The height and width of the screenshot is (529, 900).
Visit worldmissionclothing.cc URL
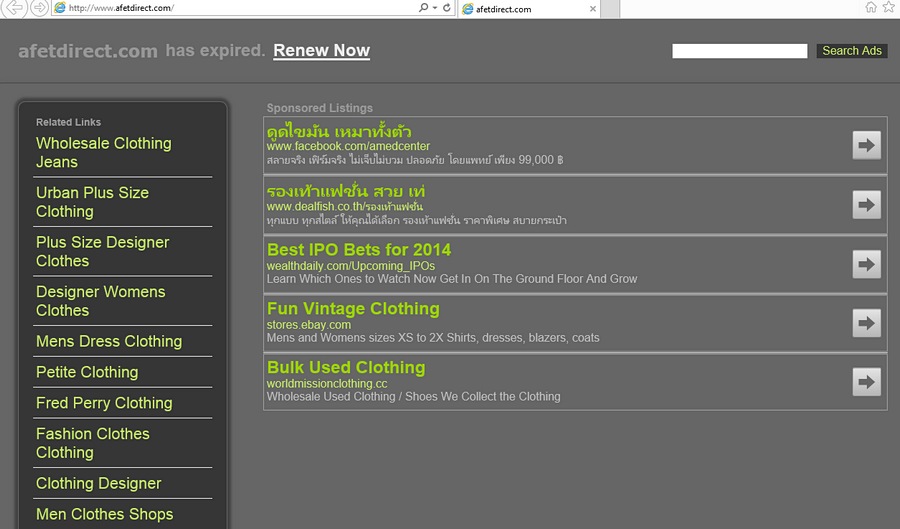327,384
